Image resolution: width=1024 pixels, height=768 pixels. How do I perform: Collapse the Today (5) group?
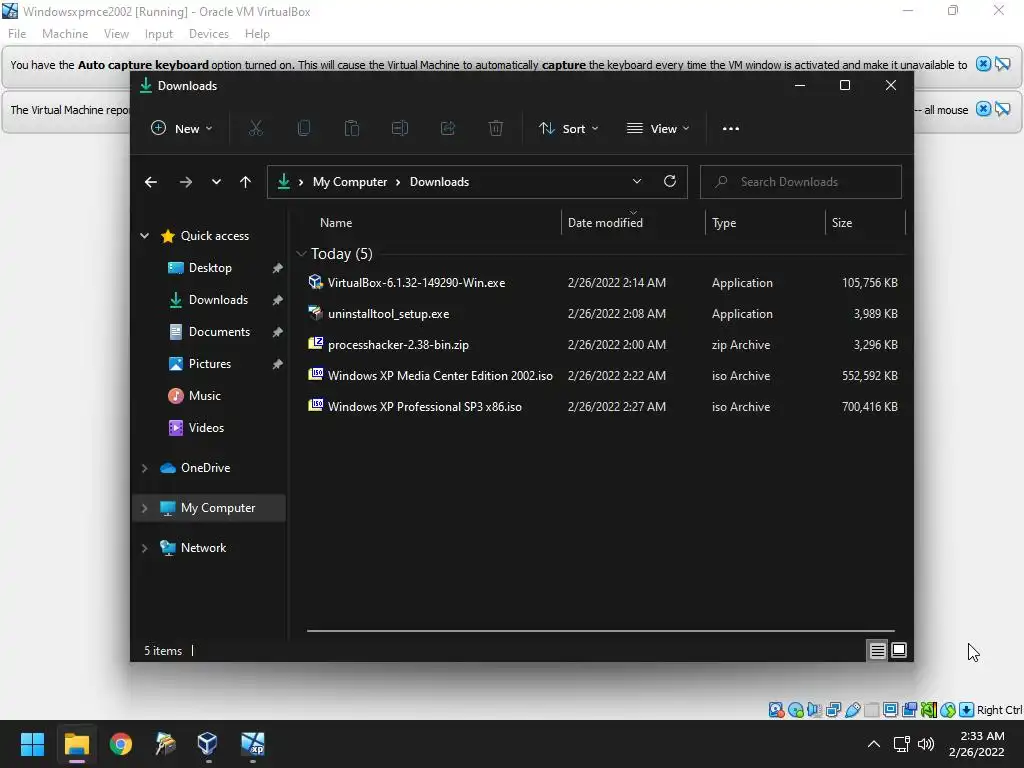coord(301,254)
